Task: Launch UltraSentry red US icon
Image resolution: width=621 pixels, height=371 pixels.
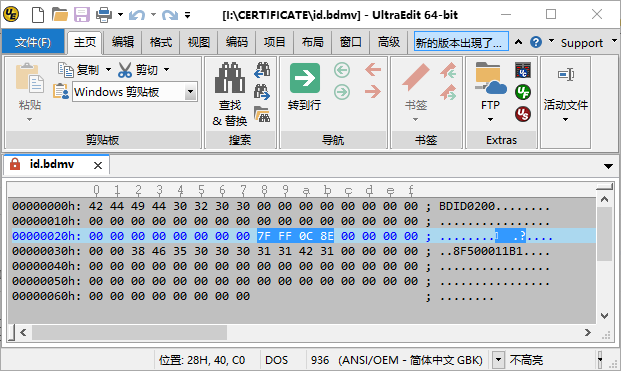Action: [x=523, y=114]
